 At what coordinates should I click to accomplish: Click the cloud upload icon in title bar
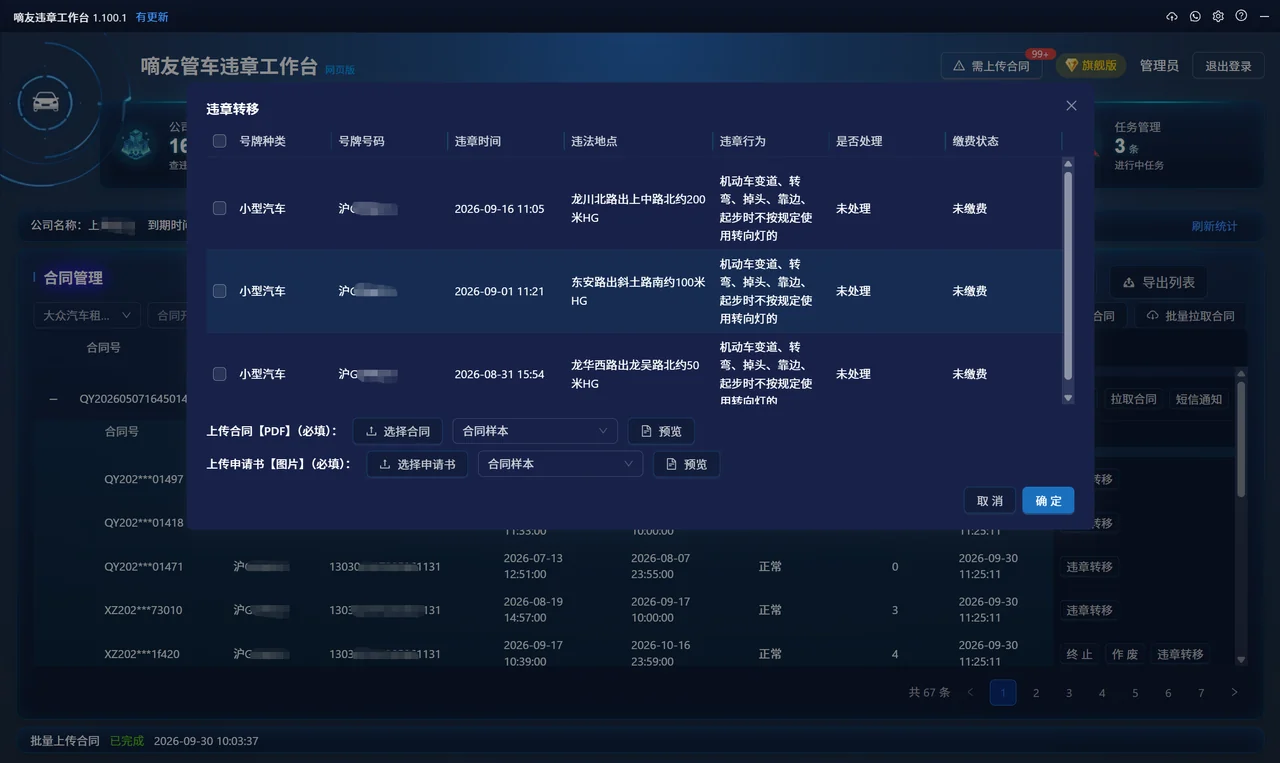[1172, 17]
